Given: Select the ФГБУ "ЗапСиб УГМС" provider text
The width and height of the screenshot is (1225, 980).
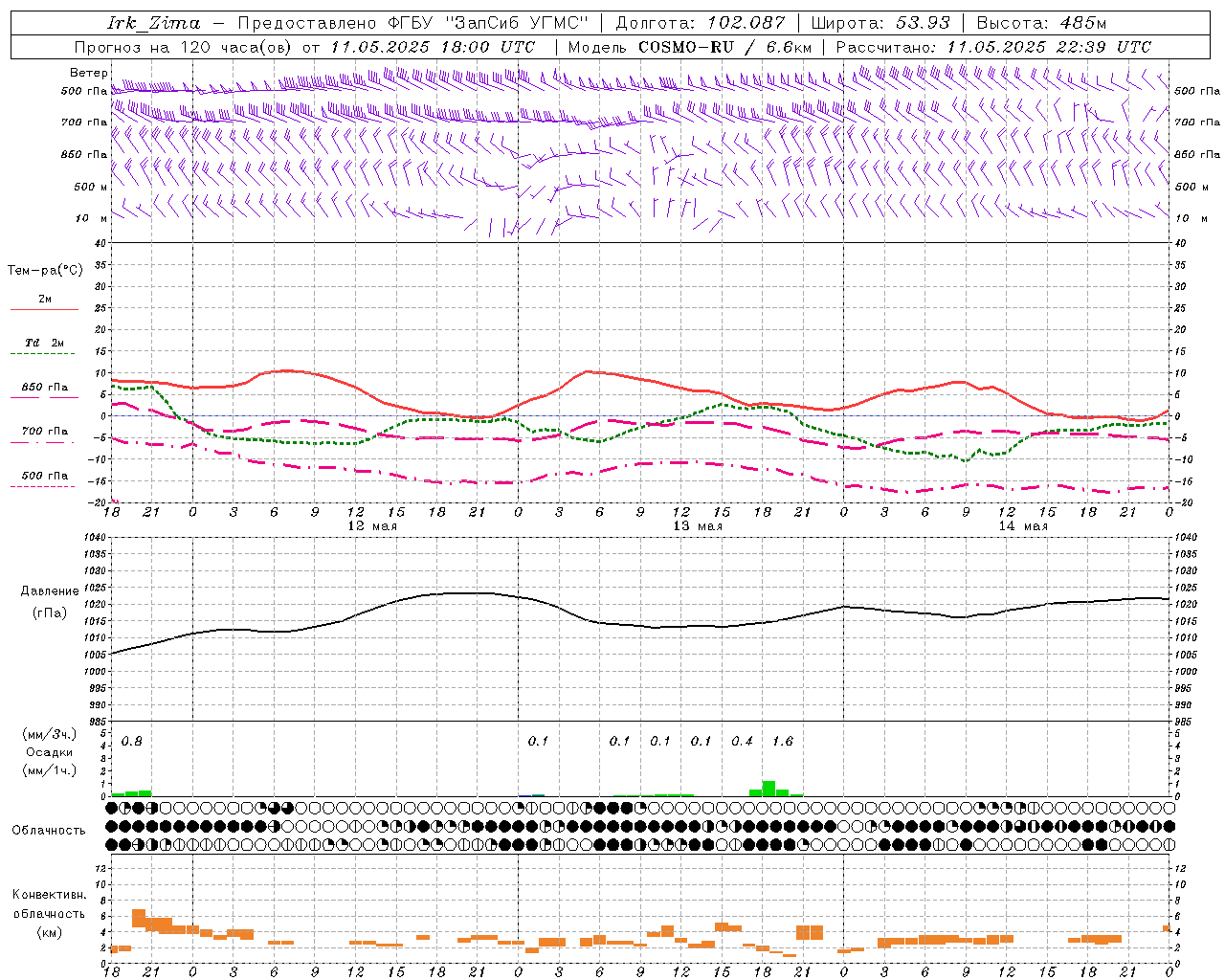Looking at the screenshot, I should (x=489, y=23).
